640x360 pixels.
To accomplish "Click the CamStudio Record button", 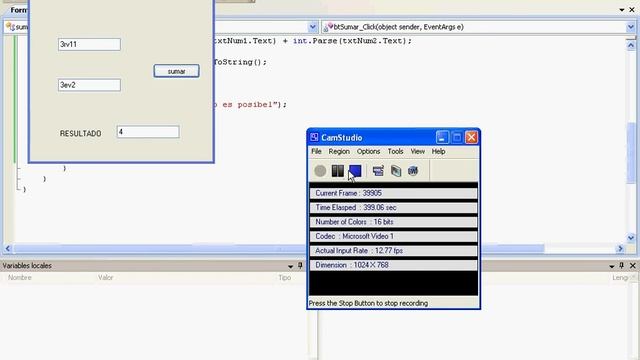I will tap(320, 171).
